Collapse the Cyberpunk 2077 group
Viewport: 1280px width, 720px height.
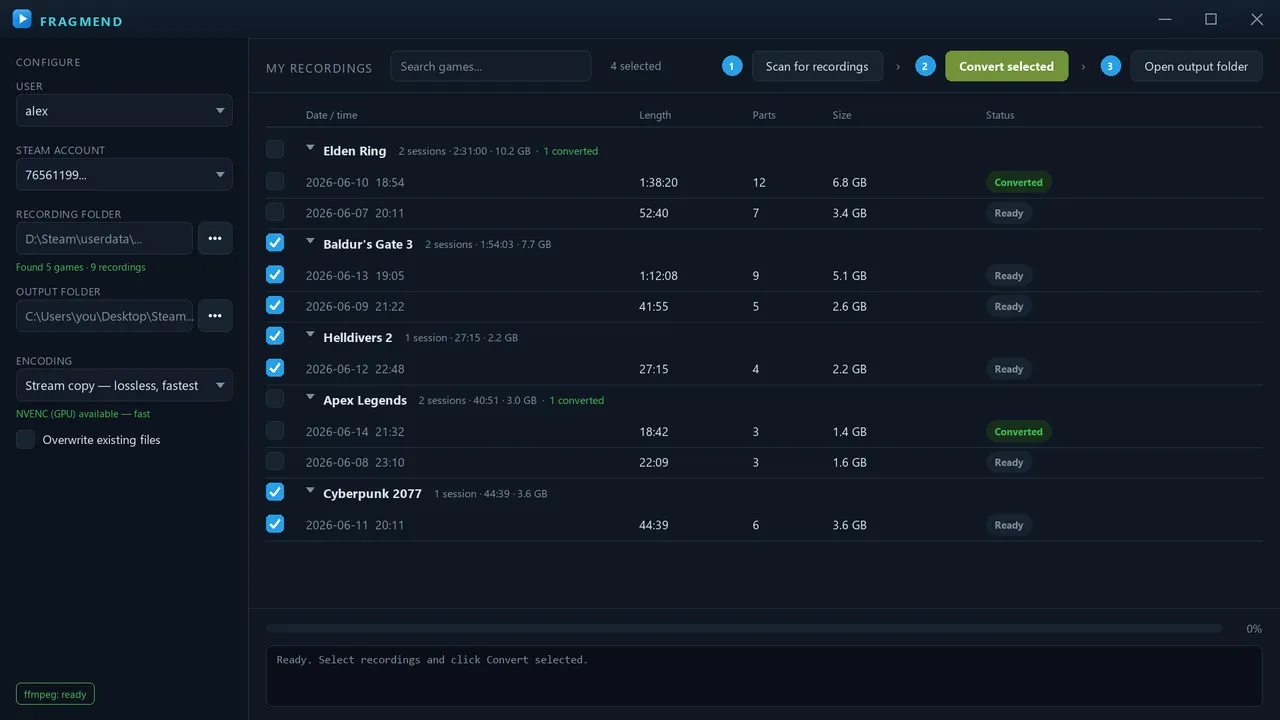[310, 491]
